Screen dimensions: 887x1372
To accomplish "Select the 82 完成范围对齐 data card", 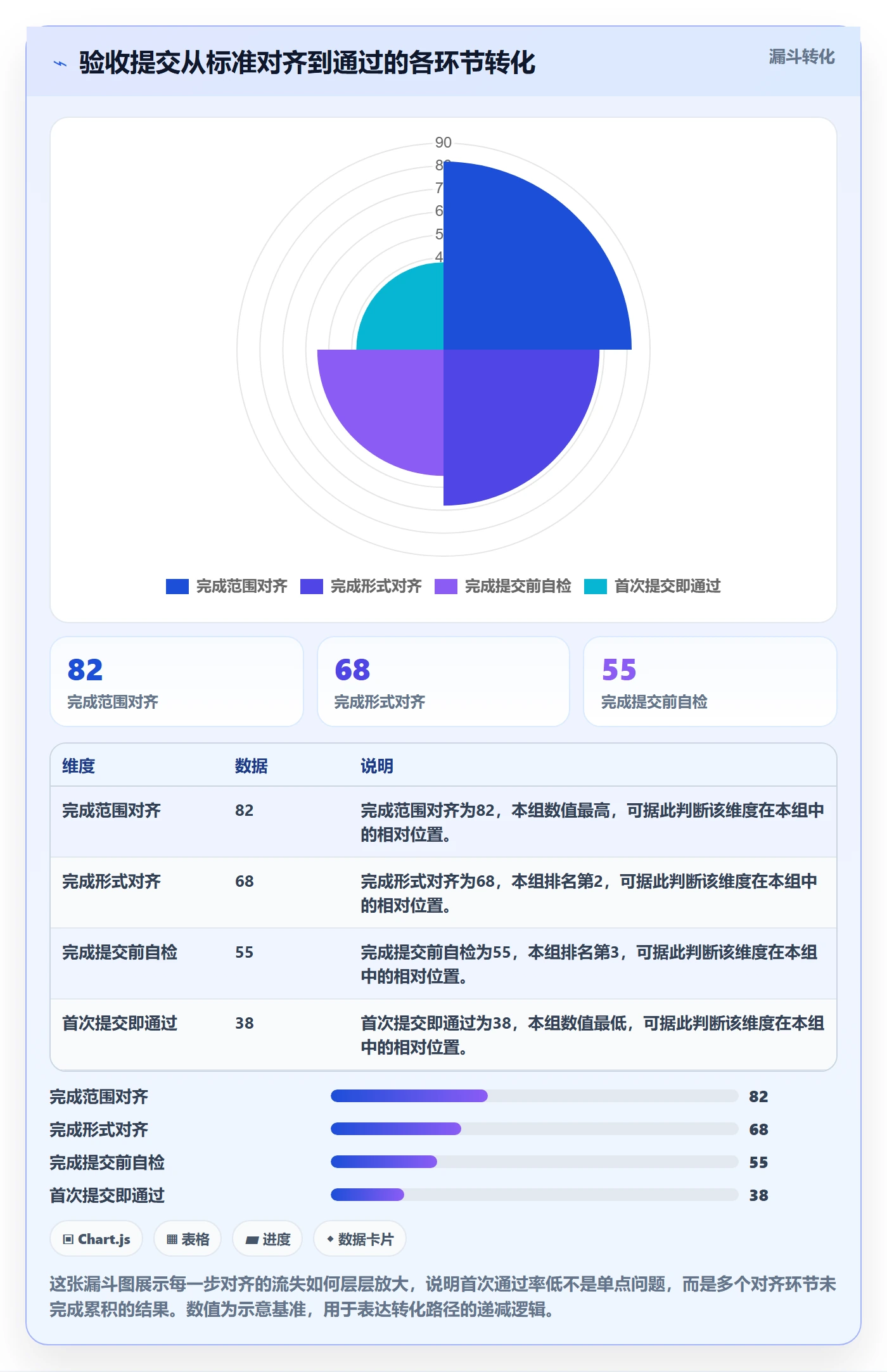I will (177, 682).
